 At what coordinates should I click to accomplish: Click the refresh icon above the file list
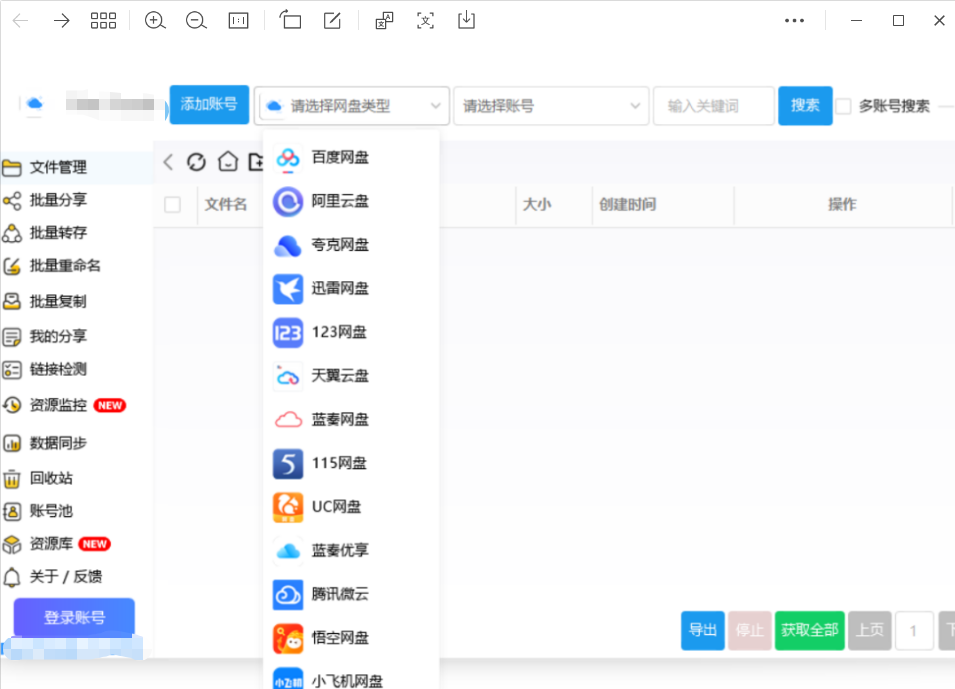[197, 161]
